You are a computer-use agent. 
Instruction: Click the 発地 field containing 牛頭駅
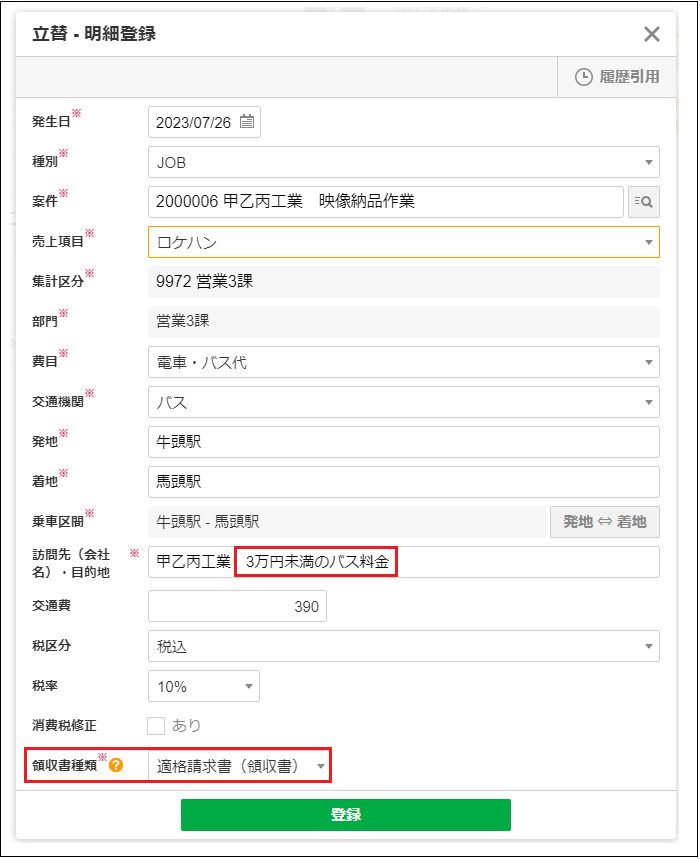[x=403, y=442]
